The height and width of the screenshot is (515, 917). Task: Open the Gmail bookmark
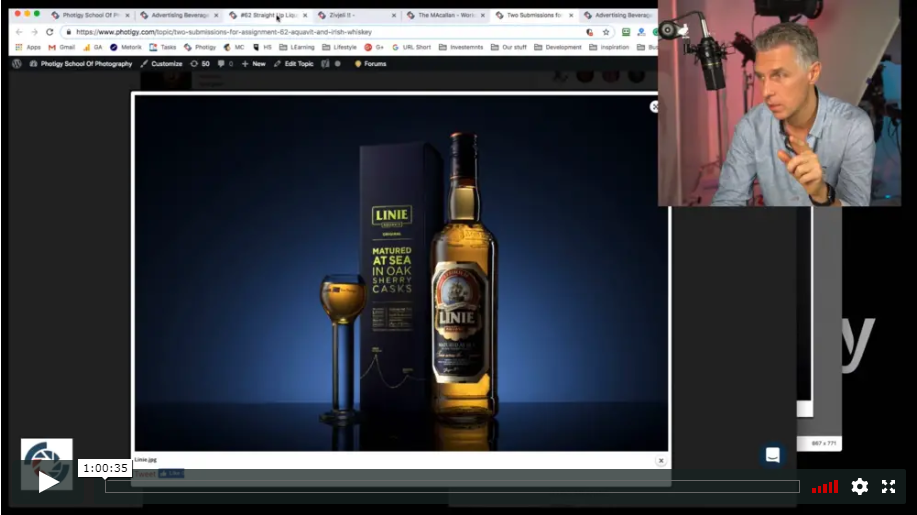coord(61,47)
